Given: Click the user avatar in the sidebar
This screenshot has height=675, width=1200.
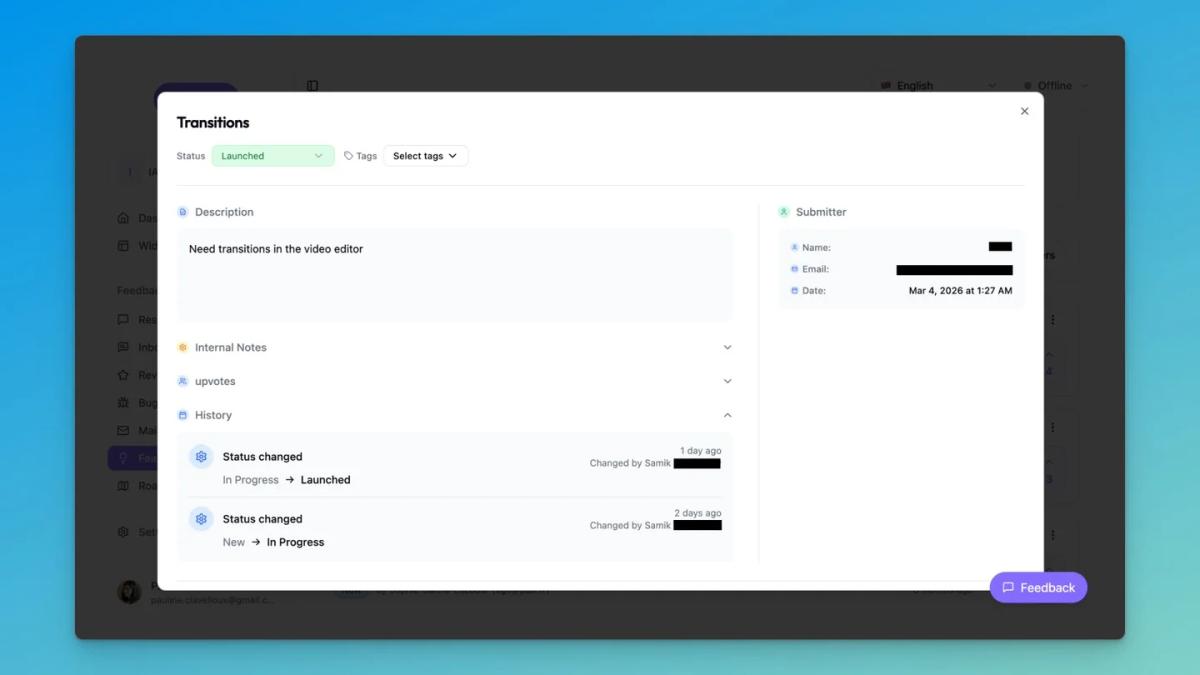Looking at the screenshot, I should (x=130, y=592).
